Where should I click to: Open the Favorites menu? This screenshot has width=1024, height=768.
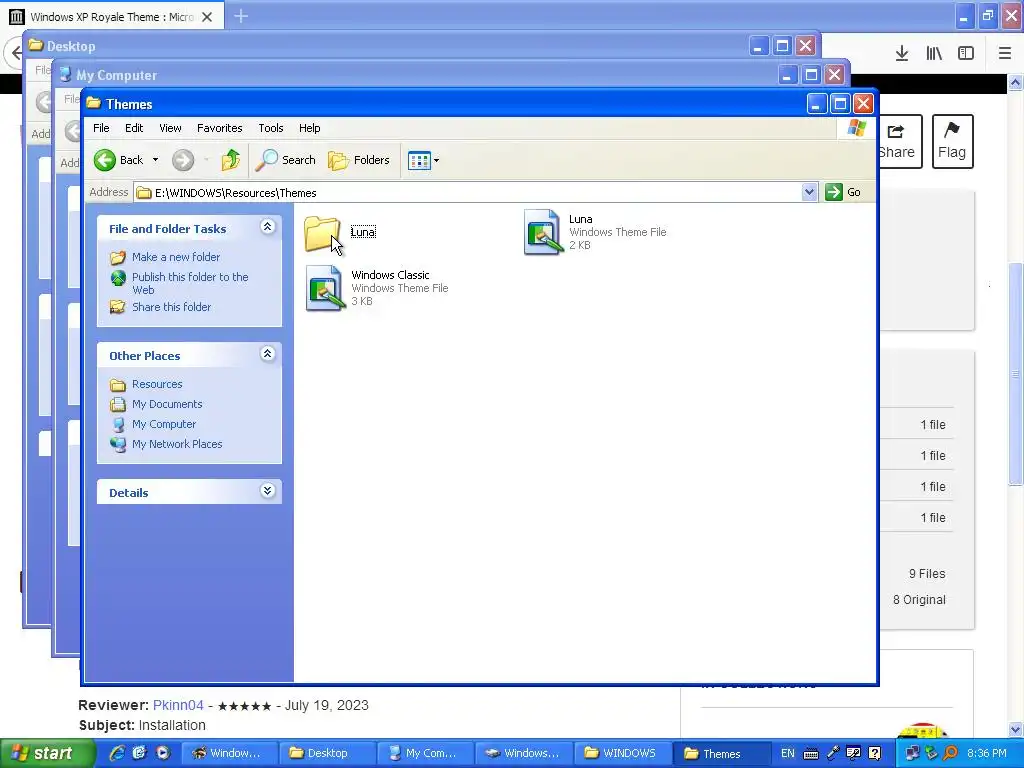(x=219, y=128)
